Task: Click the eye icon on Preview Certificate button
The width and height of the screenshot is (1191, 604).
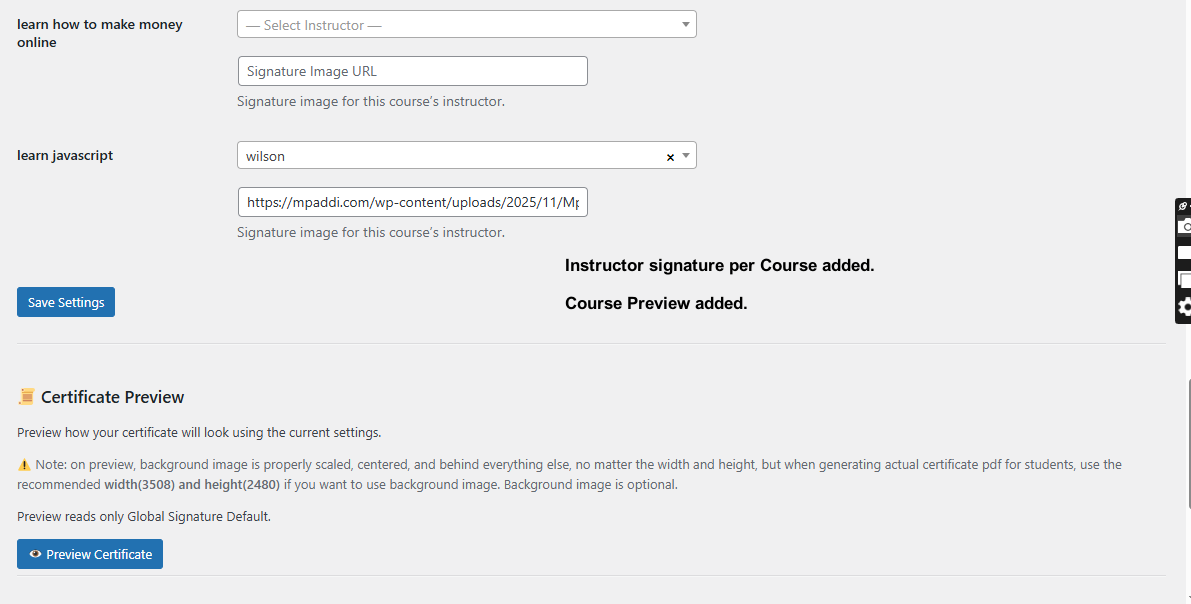Action: [35, 554]
